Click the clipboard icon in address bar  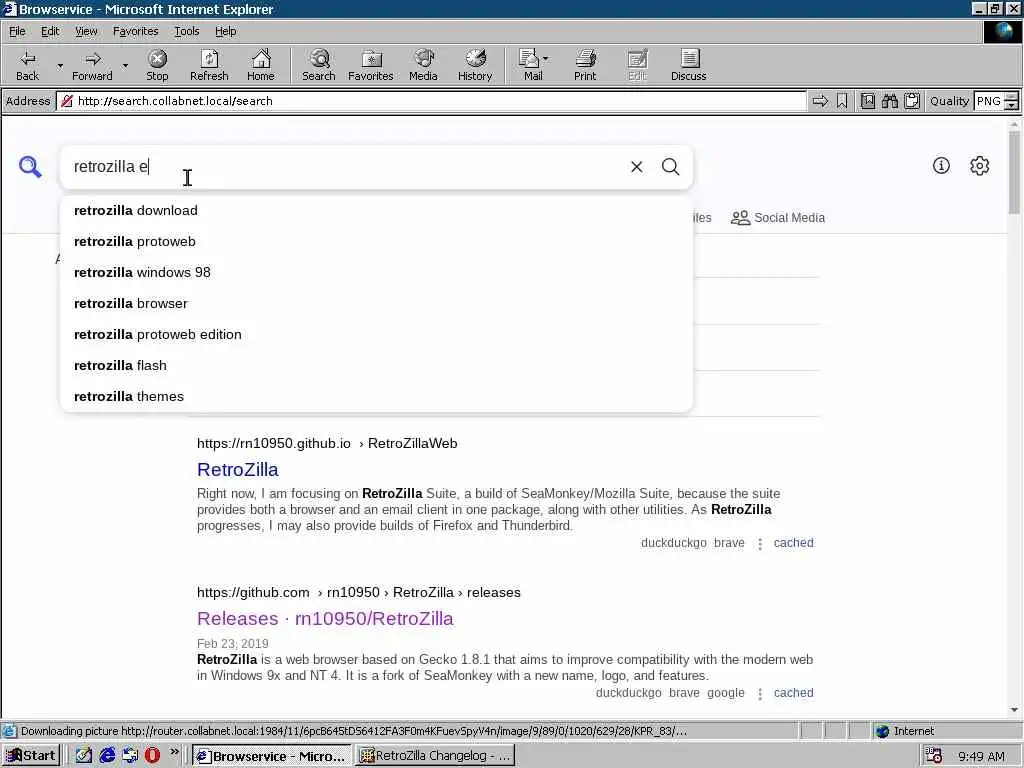point(912,101)
